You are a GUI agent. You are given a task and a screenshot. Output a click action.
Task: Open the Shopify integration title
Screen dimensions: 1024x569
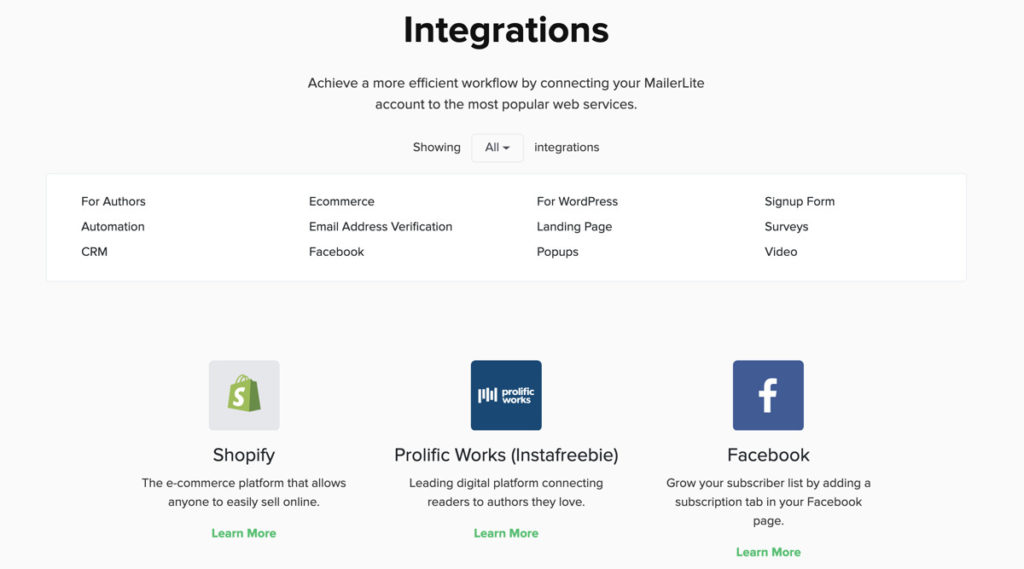coord(244,455)
